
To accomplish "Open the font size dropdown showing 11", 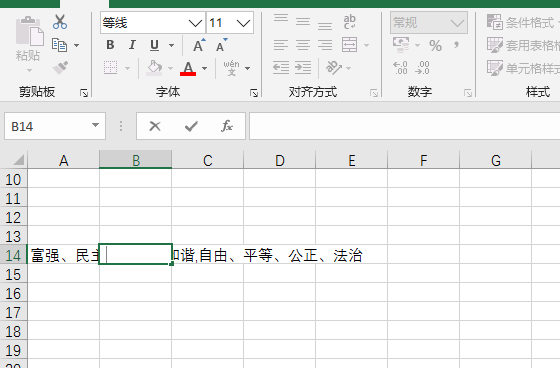I will [243, 23].
